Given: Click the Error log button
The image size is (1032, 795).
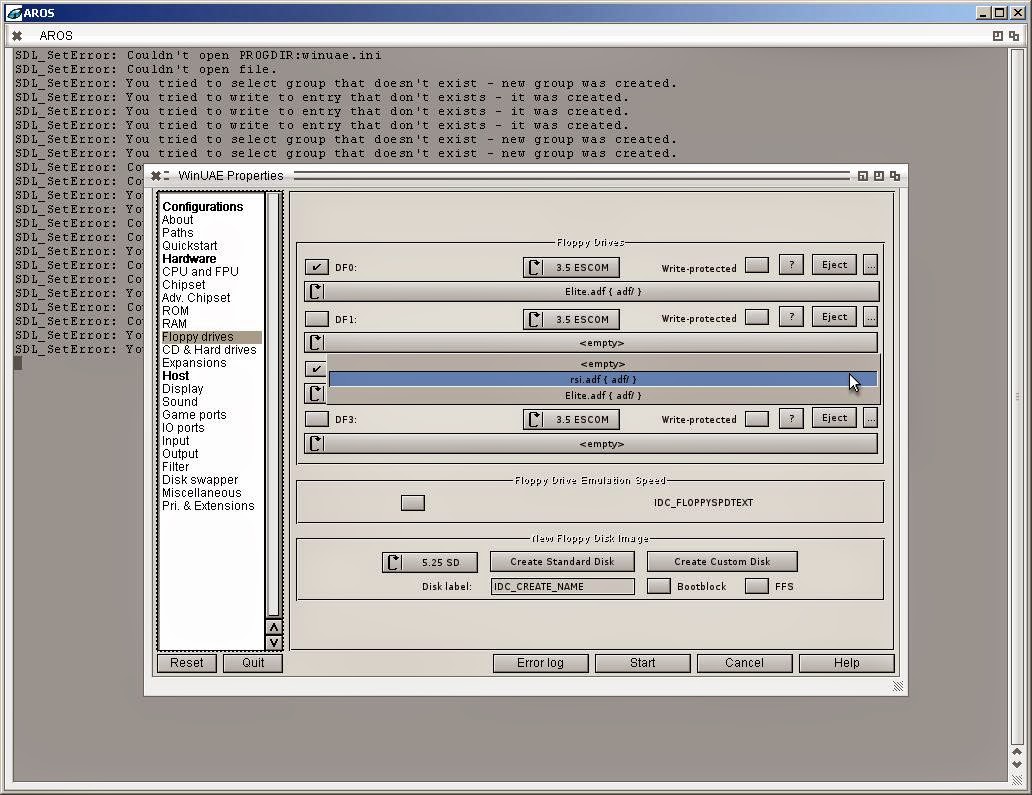Looking at the screenshot, I should (x=540, y=663).
